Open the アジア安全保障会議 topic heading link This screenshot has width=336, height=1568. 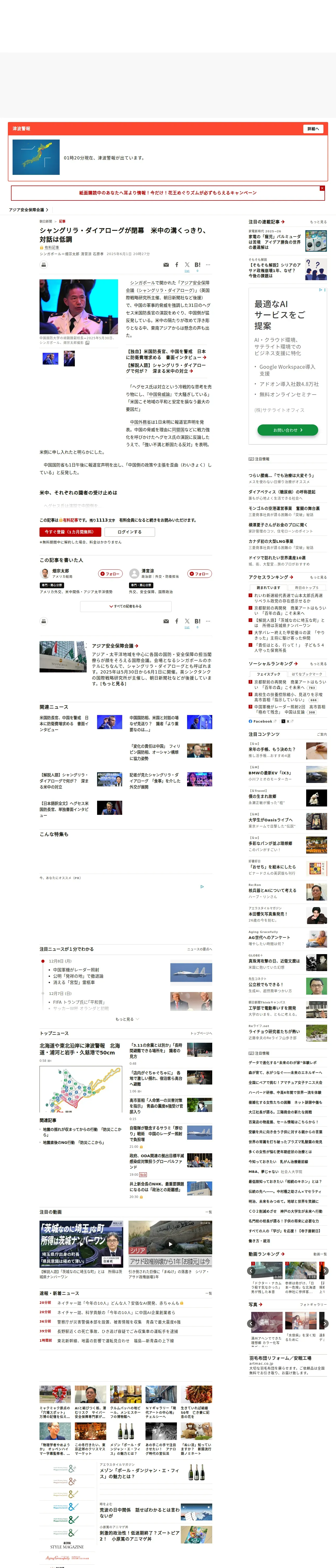click(x=115, y=646)
